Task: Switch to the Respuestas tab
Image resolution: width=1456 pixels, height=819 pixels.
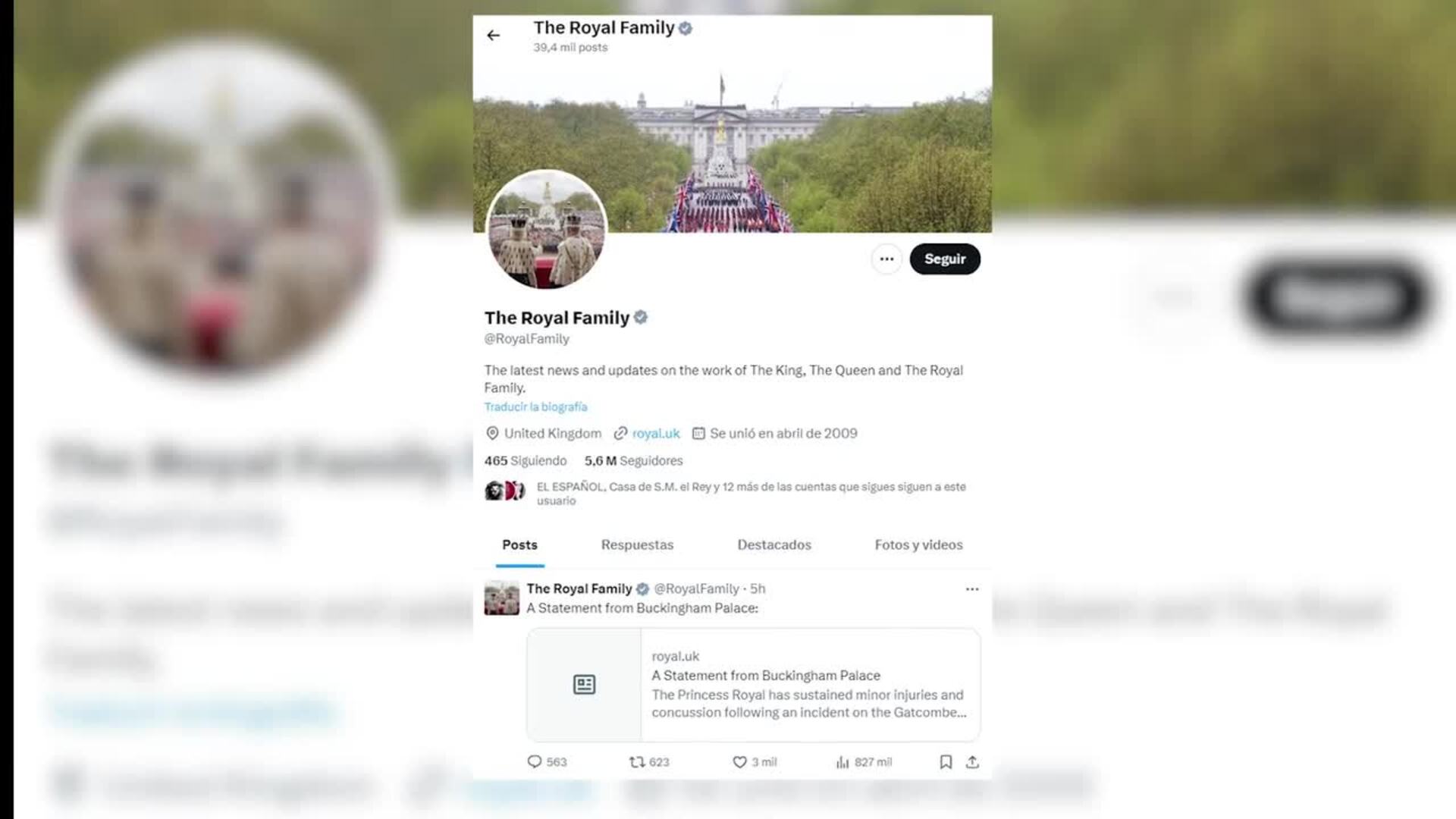Action: [x=637, y=544]
